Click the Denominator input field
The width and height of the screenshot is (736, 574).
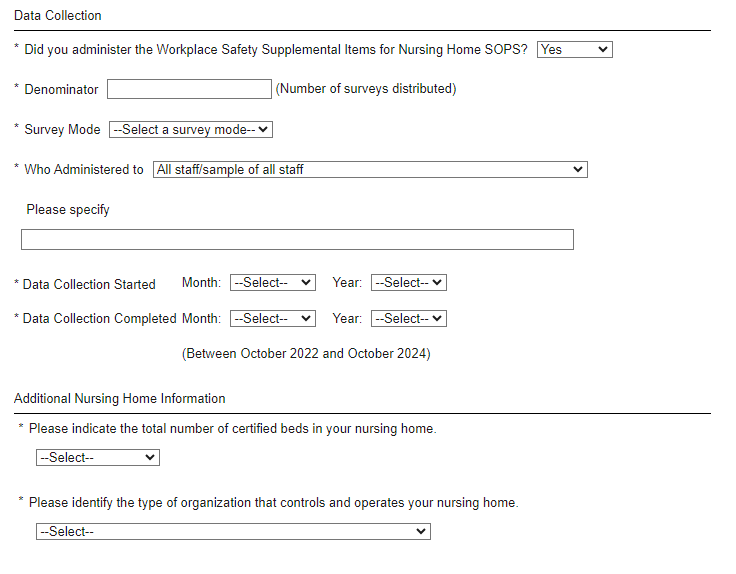tap(189, 89)
